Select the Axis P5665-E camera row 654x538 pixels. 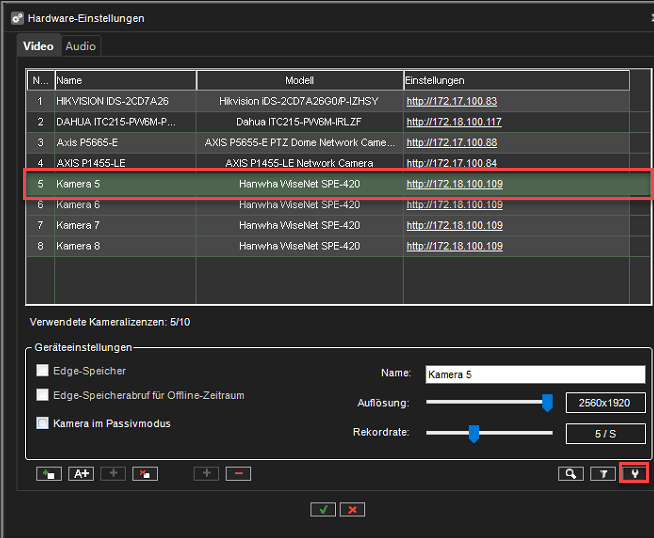click(120, 143)
